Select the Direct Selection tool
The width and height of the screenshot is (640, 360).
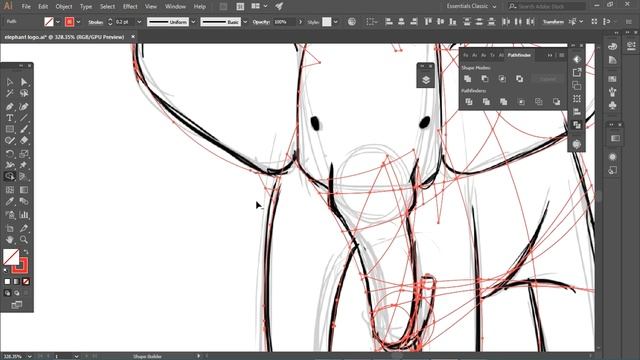(x=24, y=82)
